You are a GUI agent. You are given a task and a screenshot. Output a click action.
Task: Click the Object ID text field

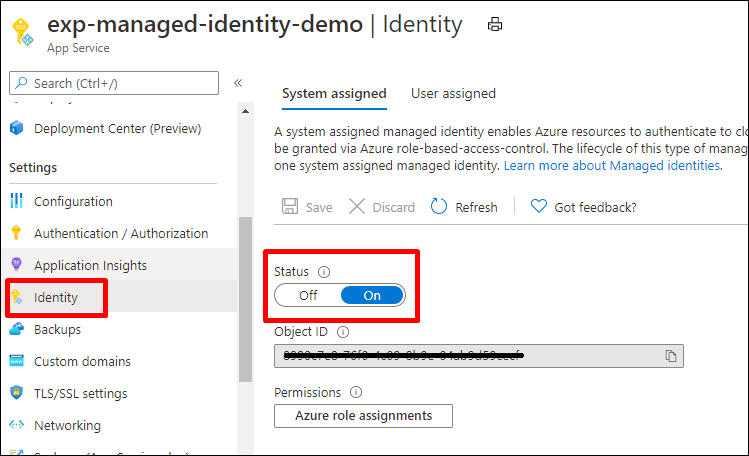click(479, 356)
